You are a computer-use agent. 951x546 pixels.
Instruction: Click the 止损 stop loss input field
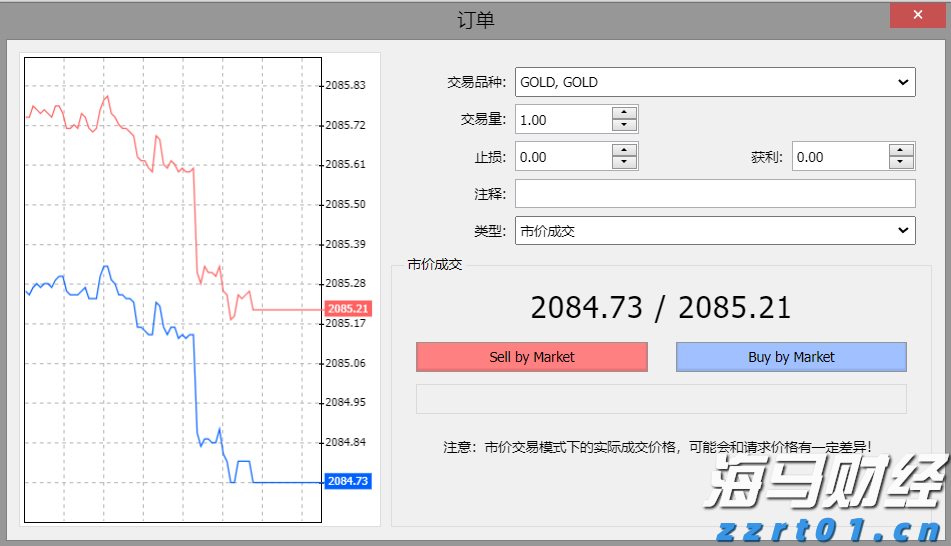pyautogui.click(x=563, y=157)
